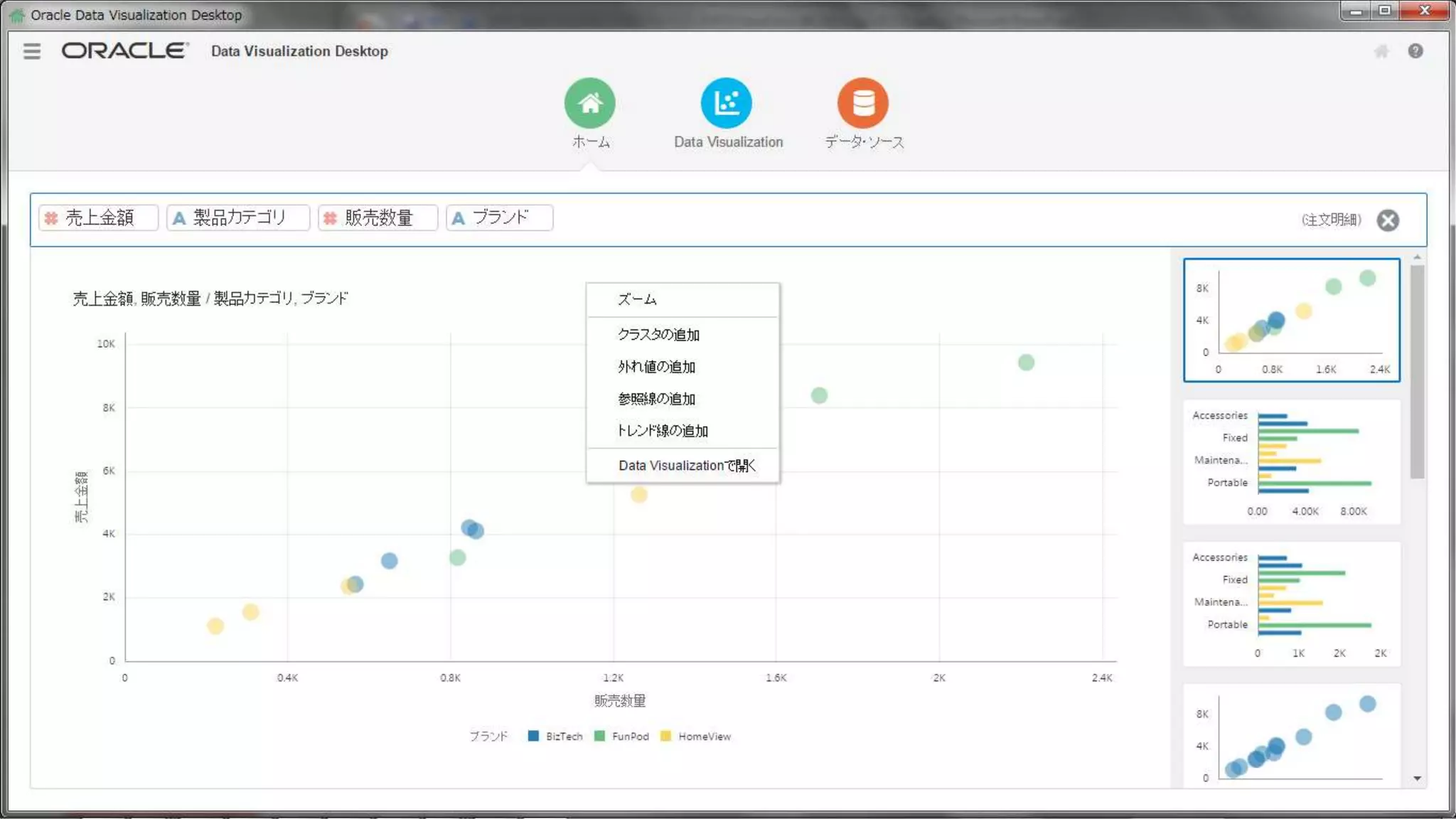Toggle BizTech legend color swatch
The width and height of the screenshot is (1456, 819).
pos(533,736)
